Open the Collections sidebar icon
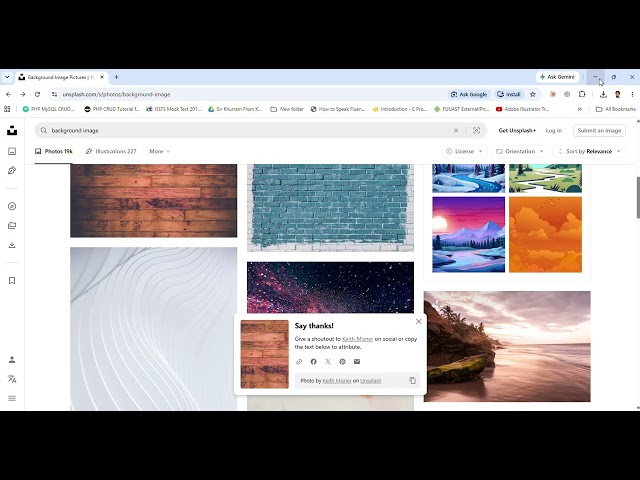The image size is (640, 480). [12, 225]
